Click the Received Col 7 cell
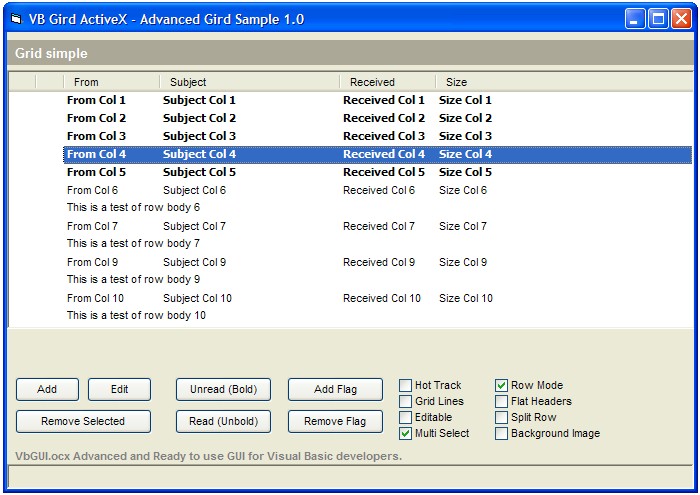The width and height of the screenshot is (700, 495). pyautogui.click(x=379, y=226)
